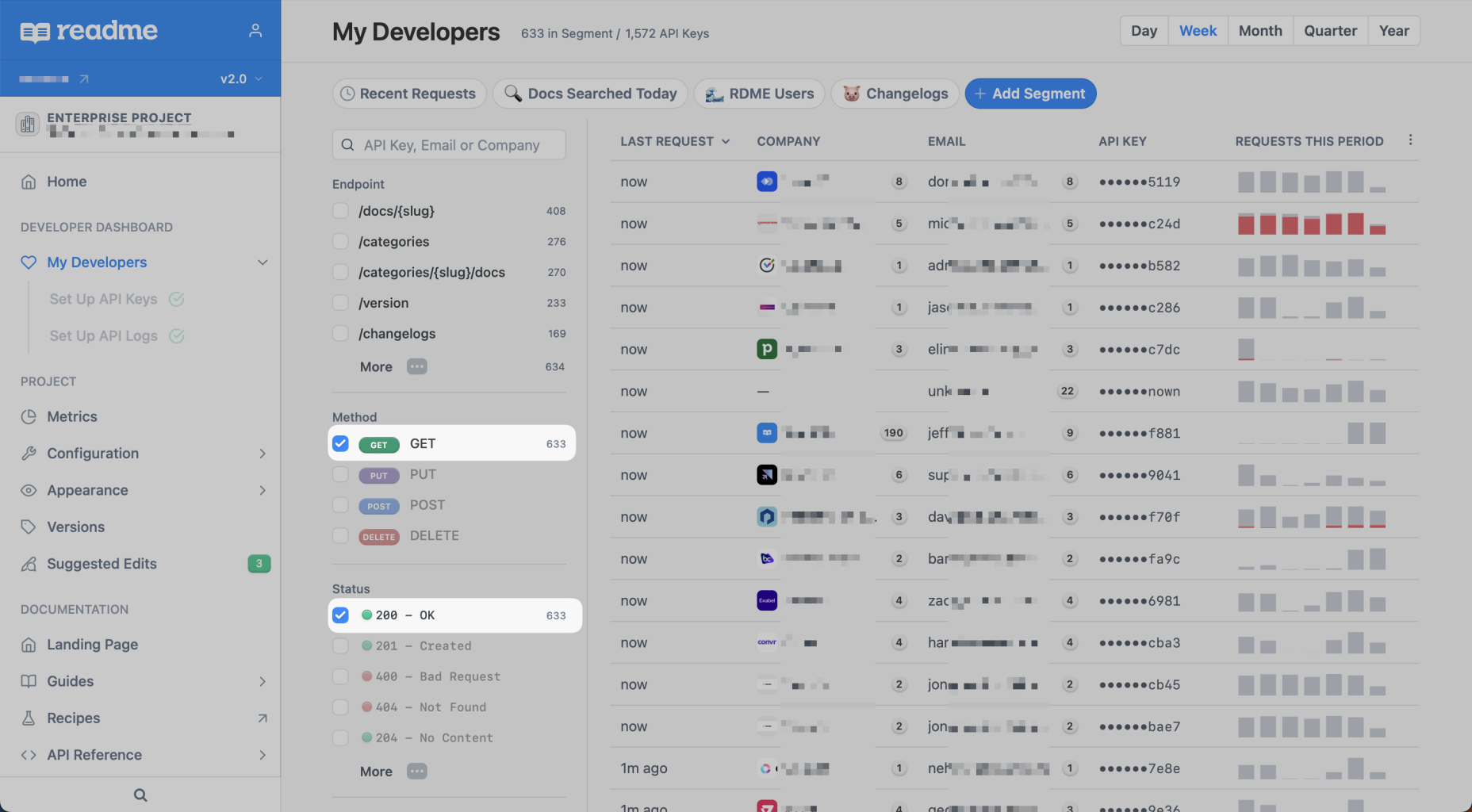
Task: Uncheck the 200 – OK status checkbox
Action: click(x=340, y=615)
